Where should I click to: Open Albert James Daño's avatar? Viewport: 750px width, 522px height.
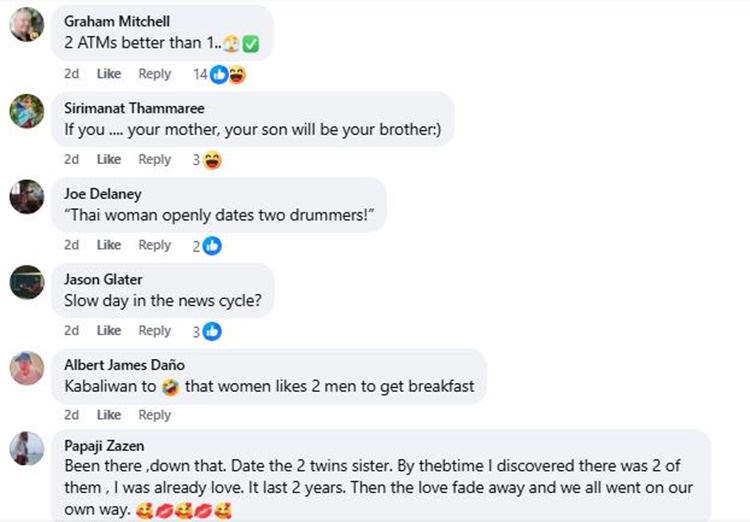pyautogui.click(x=27, y=368)
